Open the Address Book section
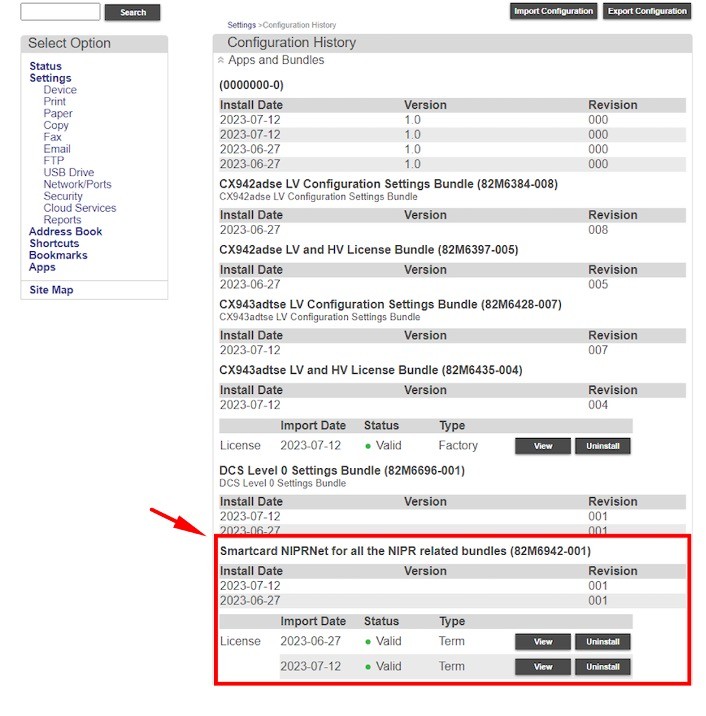The image size is (706, 716). (65, 231)
